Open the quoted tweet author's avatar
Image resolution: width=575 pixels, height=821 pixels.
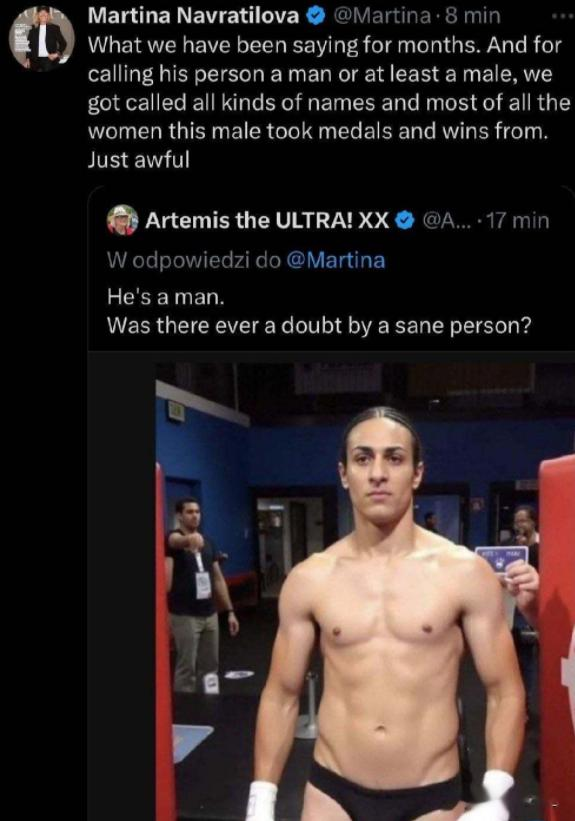click(x=123, y=220)
